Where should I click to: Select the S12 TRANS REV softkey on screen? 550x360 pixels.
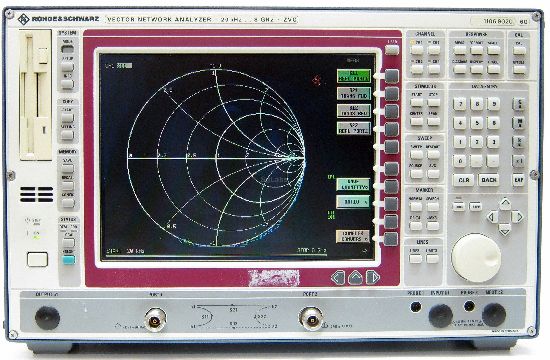click(x=354, y=111)
